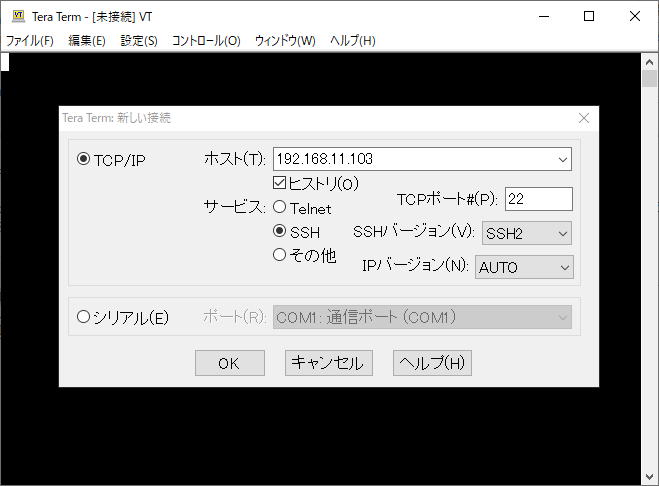The image size is (659, 486).
Task: Close the 新しい接続 dialog with X
Action: [x=584, y=118]
